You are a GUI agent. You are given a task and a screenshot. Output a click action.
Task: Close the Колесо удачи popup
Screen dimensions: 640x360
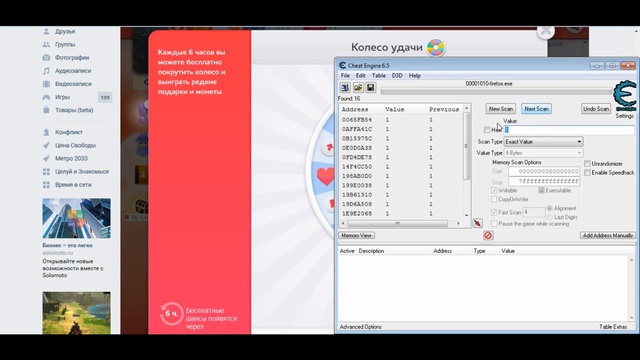[546, 31]
